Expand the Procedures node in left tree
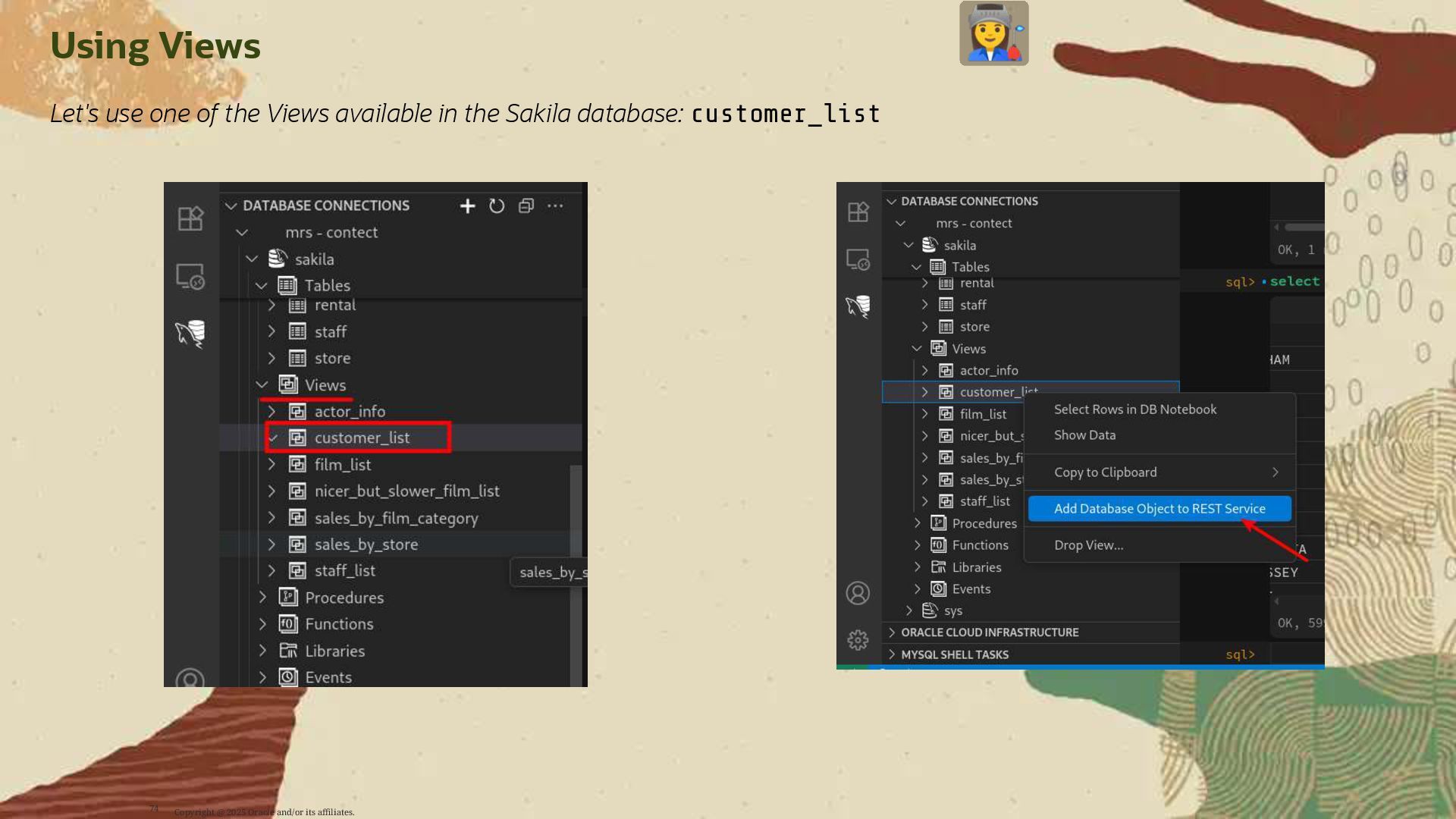 (x=262, y=598)
